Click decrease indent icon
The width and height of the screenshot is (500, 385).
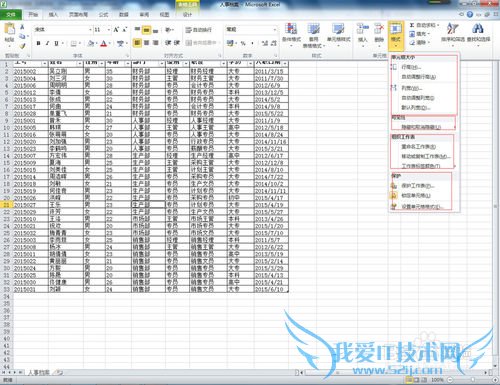(x=168, y=43)
